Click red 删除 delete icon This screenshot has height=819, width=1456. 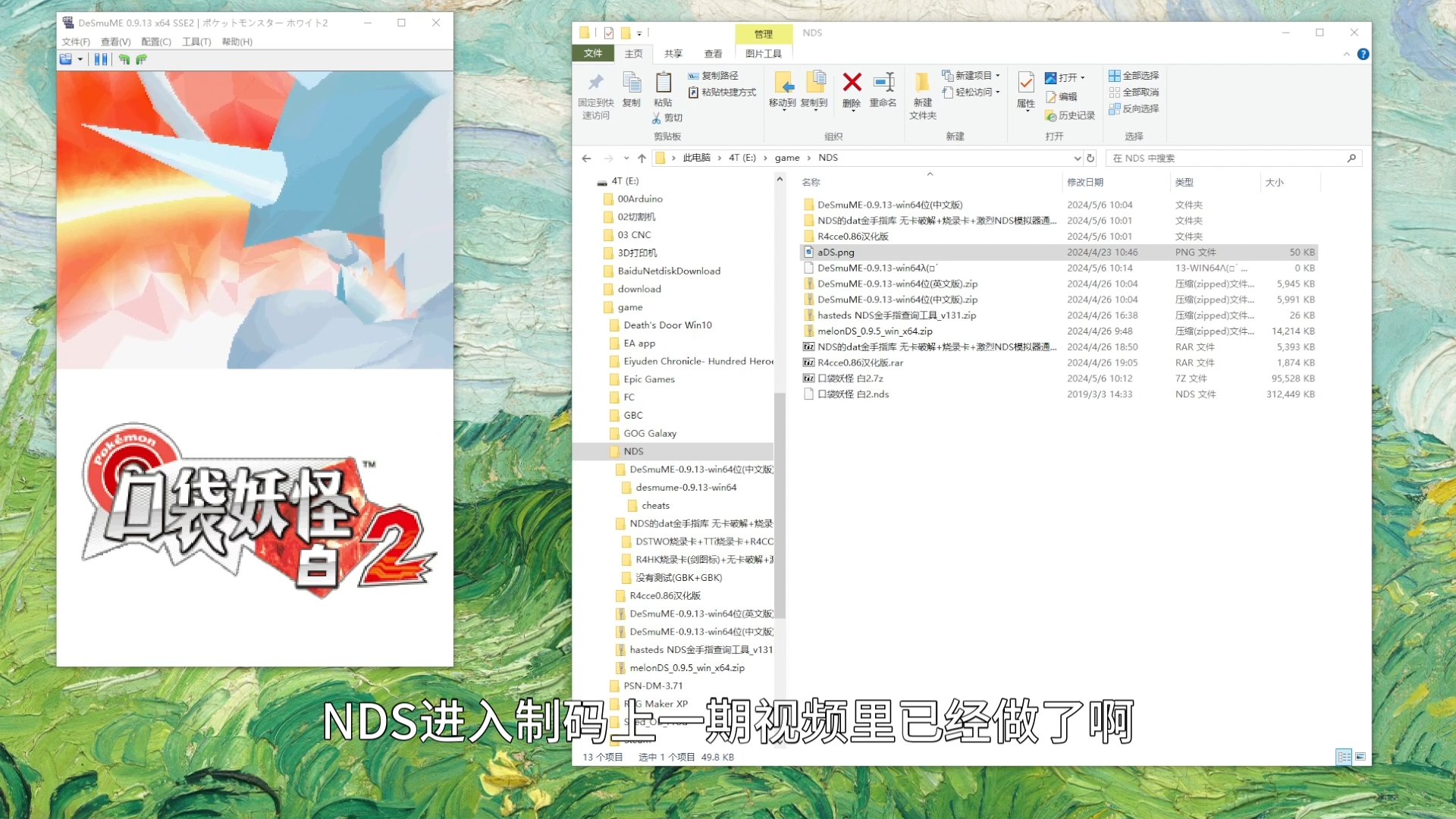click(852, 82)
